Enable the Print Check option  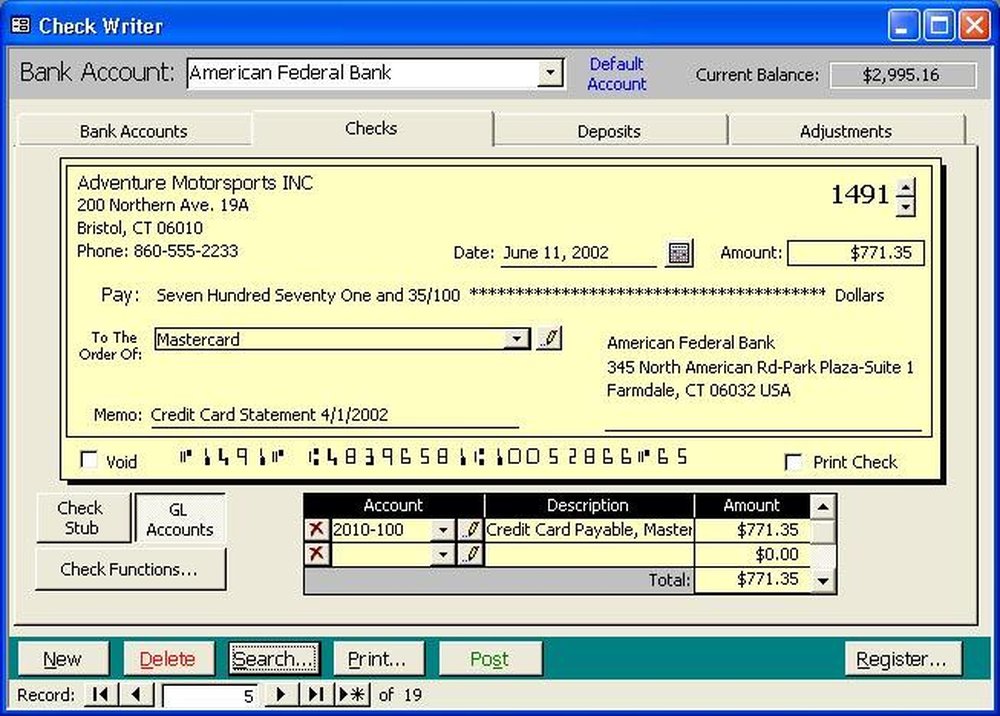[x=793, y=462]
